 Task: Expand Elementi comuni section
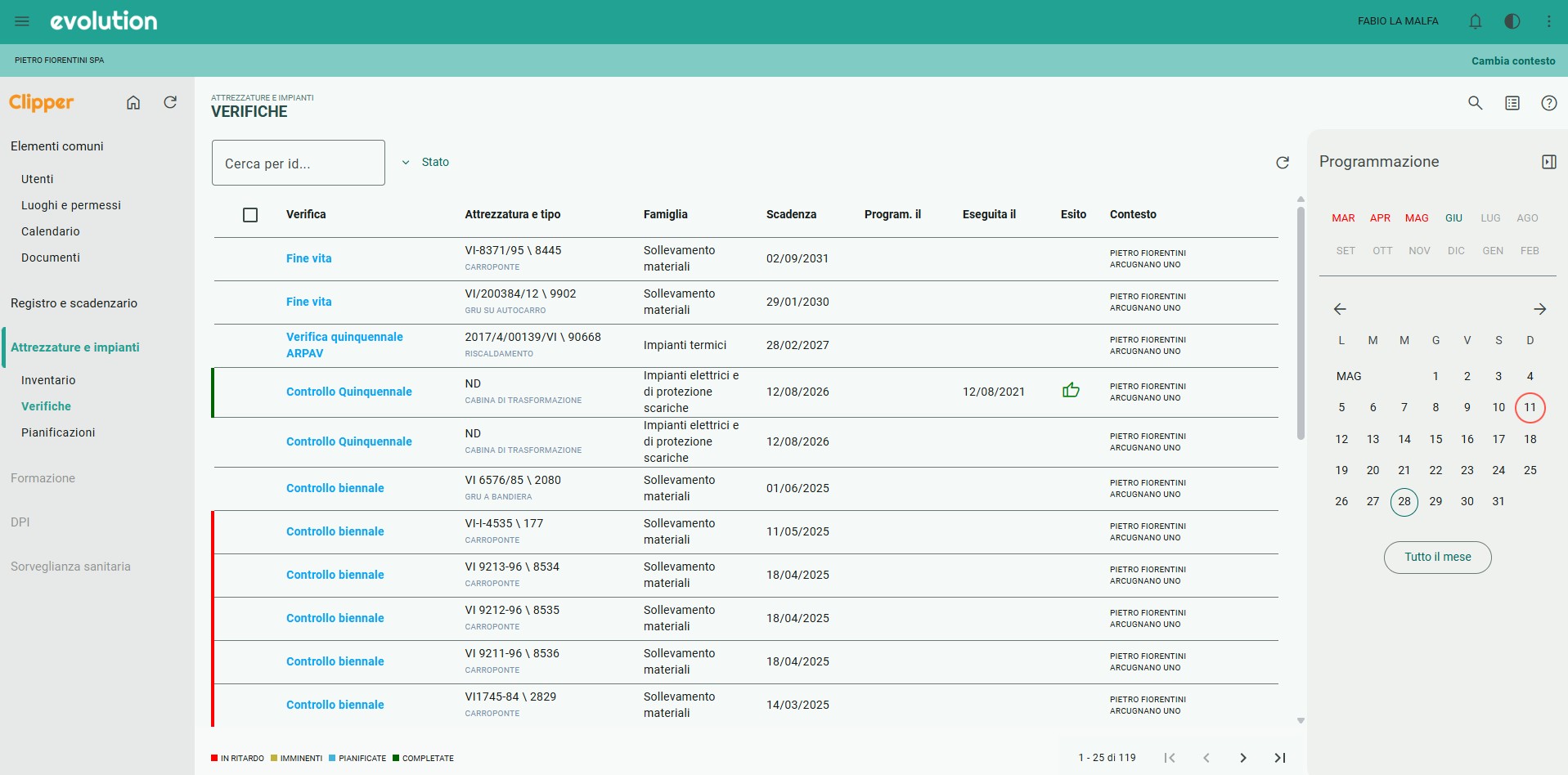point(57,146)
